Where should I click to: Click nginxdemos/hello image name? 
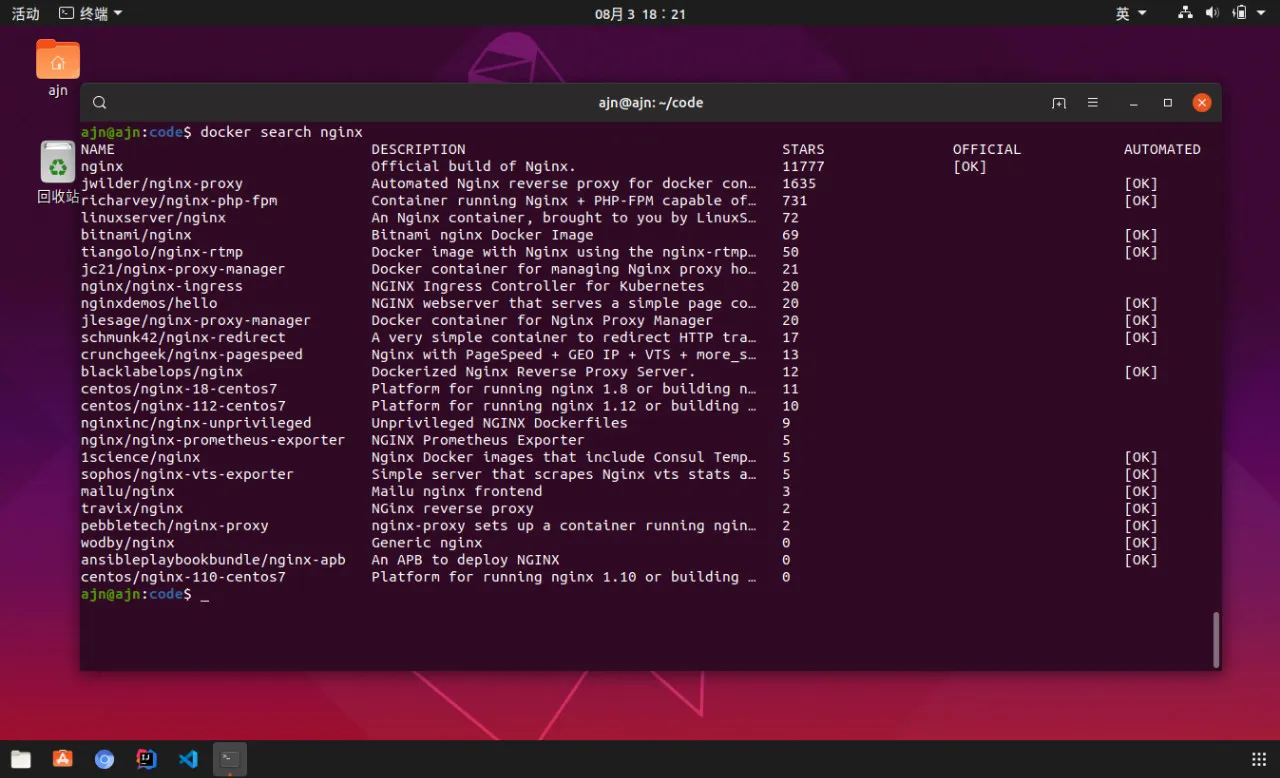(149, 303)
